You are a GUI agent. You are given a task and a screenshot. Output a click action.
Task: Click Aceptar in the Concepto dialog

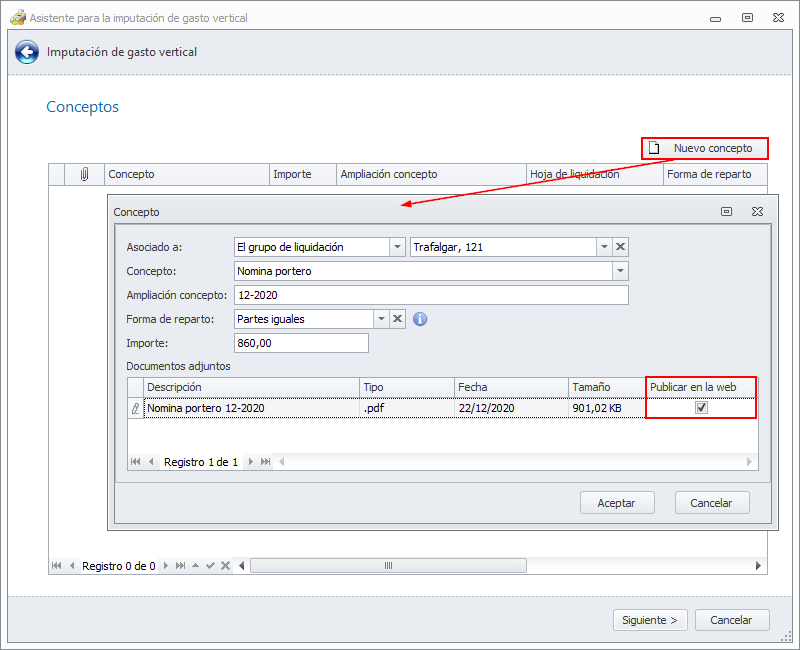click(617, 503)
